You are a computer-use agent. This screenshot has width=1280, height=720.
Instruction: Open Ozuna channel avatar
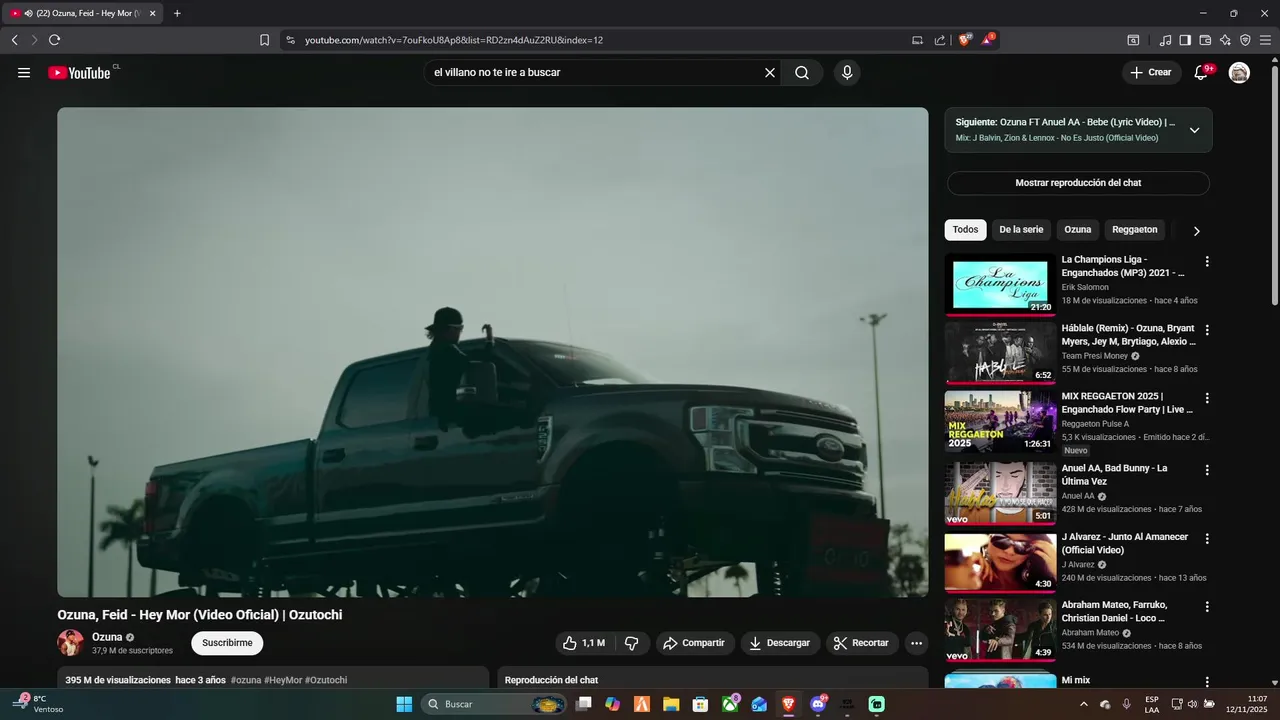pos(70,642)
